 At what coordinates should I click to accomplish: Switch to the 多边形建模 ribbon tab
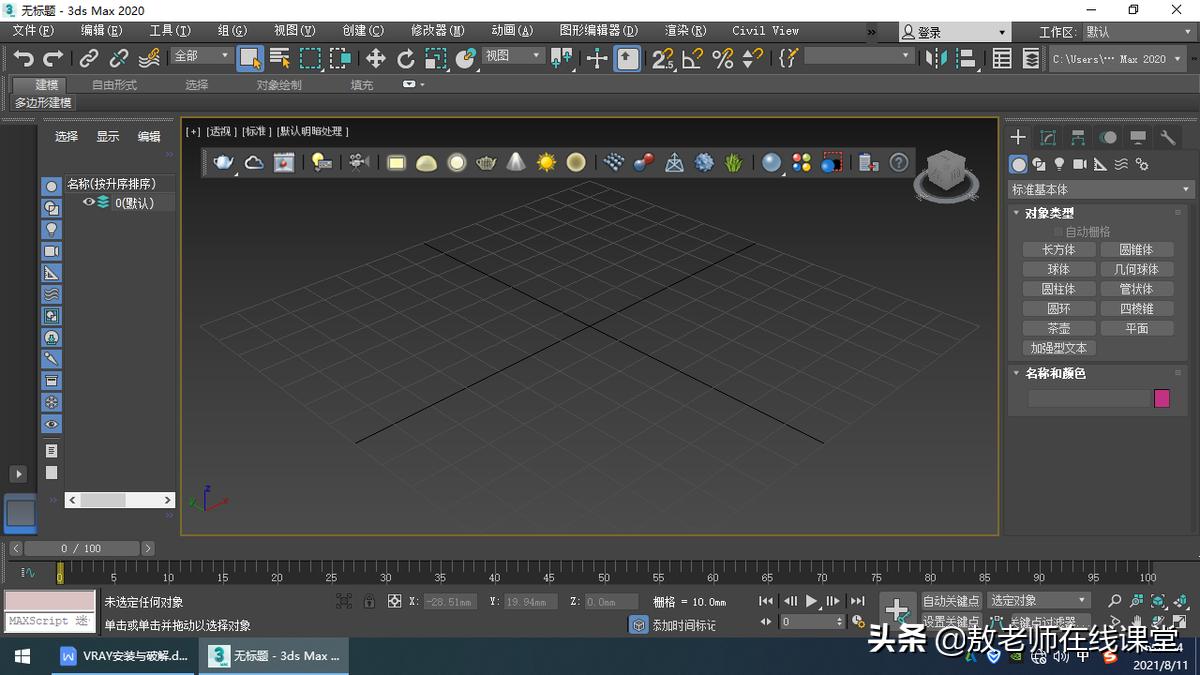click(43, 102)
